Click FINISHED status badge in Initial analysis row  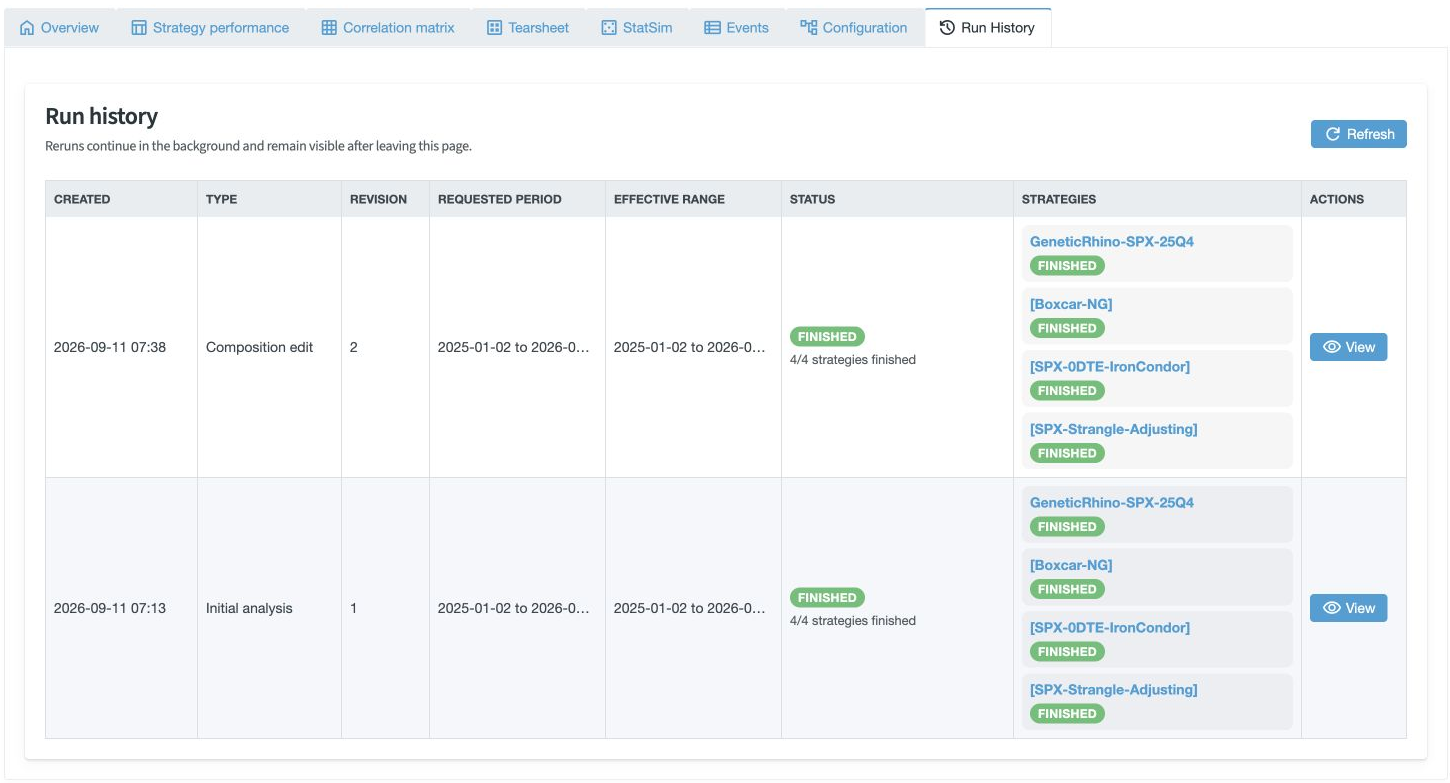pos(827,598)
